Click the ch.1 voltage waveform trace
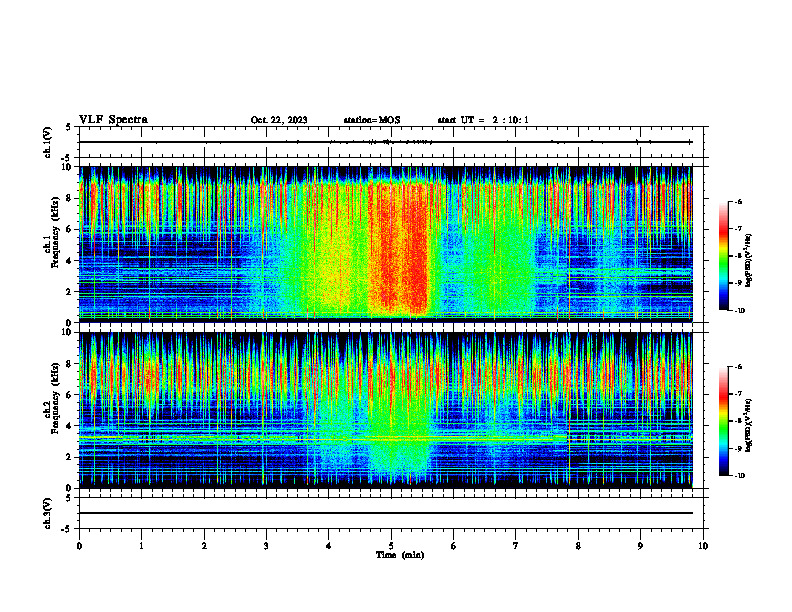 coord(385,142)
